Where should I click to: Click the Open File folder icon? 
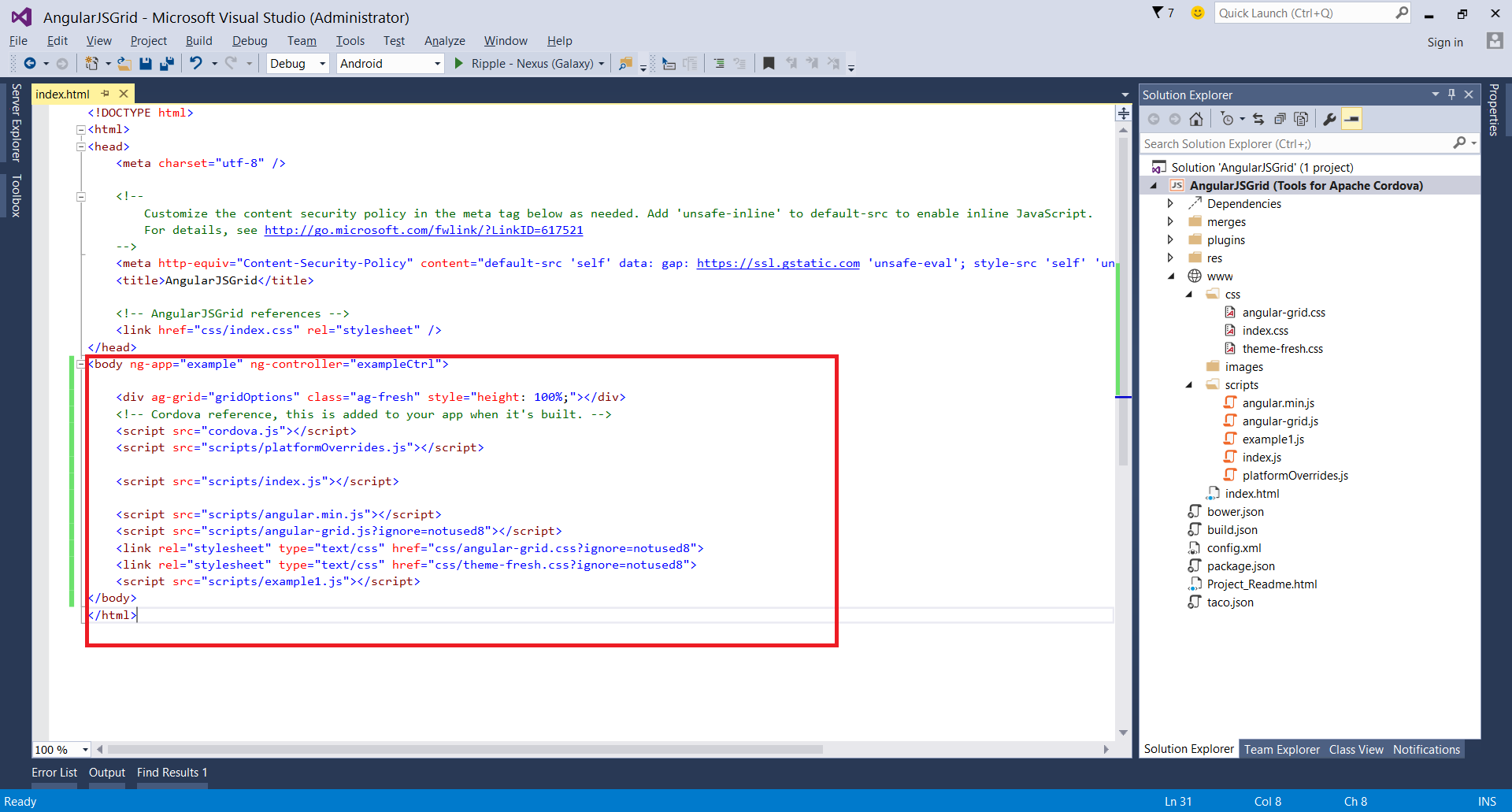(x=124, y=64)
